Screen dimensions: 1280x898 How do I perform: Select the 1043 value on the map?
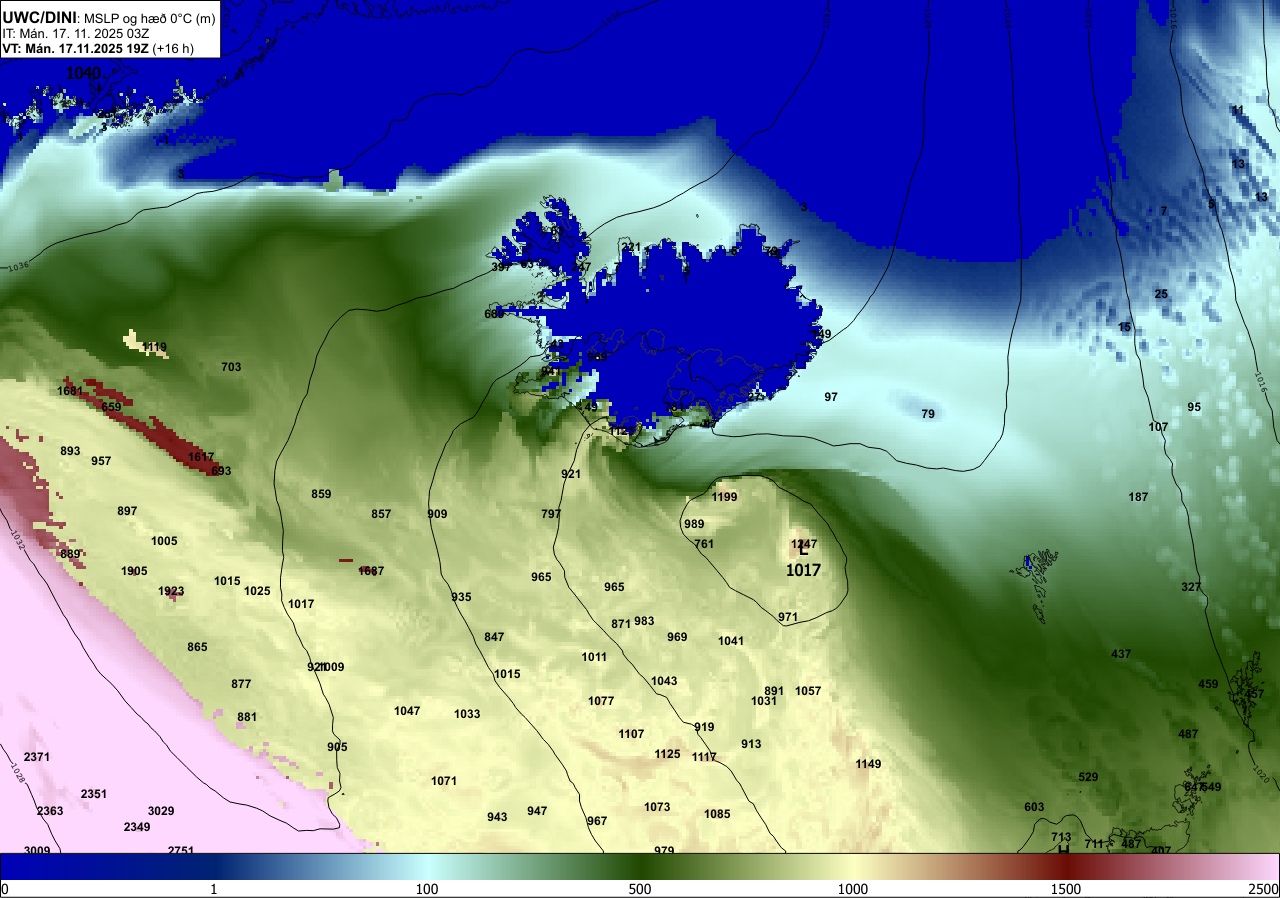coord(664,681)
